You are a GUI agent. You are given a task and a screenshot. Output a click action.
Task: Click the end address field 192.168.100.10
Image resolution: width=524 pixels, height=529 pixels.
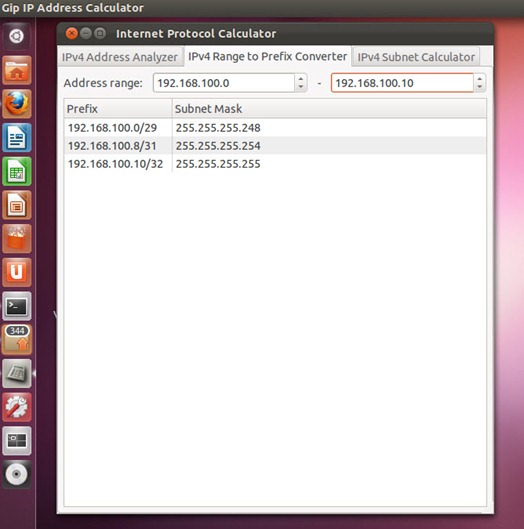click(402, 83)
